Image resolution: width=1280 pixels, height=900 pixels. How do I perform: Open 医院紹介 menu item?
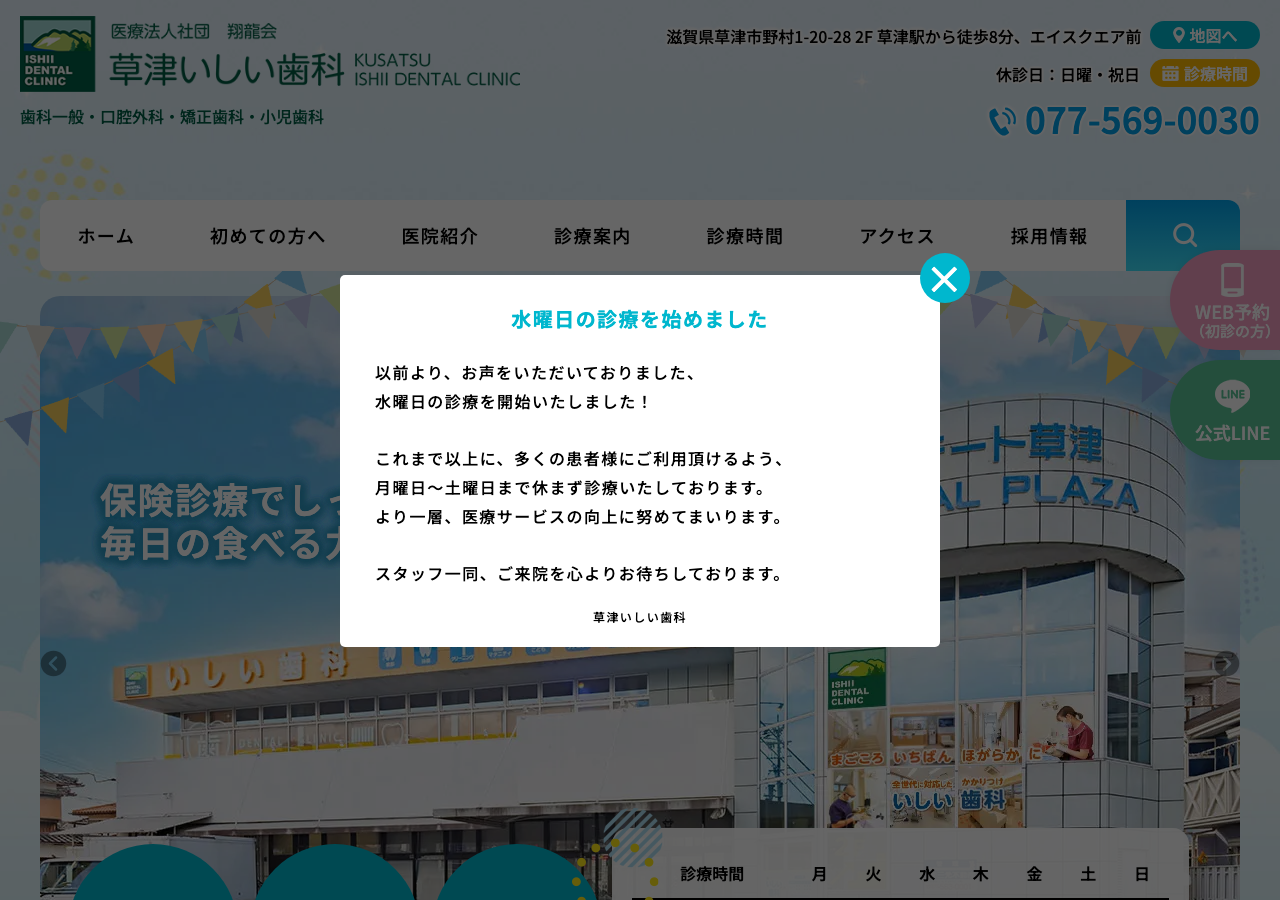(440, 236)
